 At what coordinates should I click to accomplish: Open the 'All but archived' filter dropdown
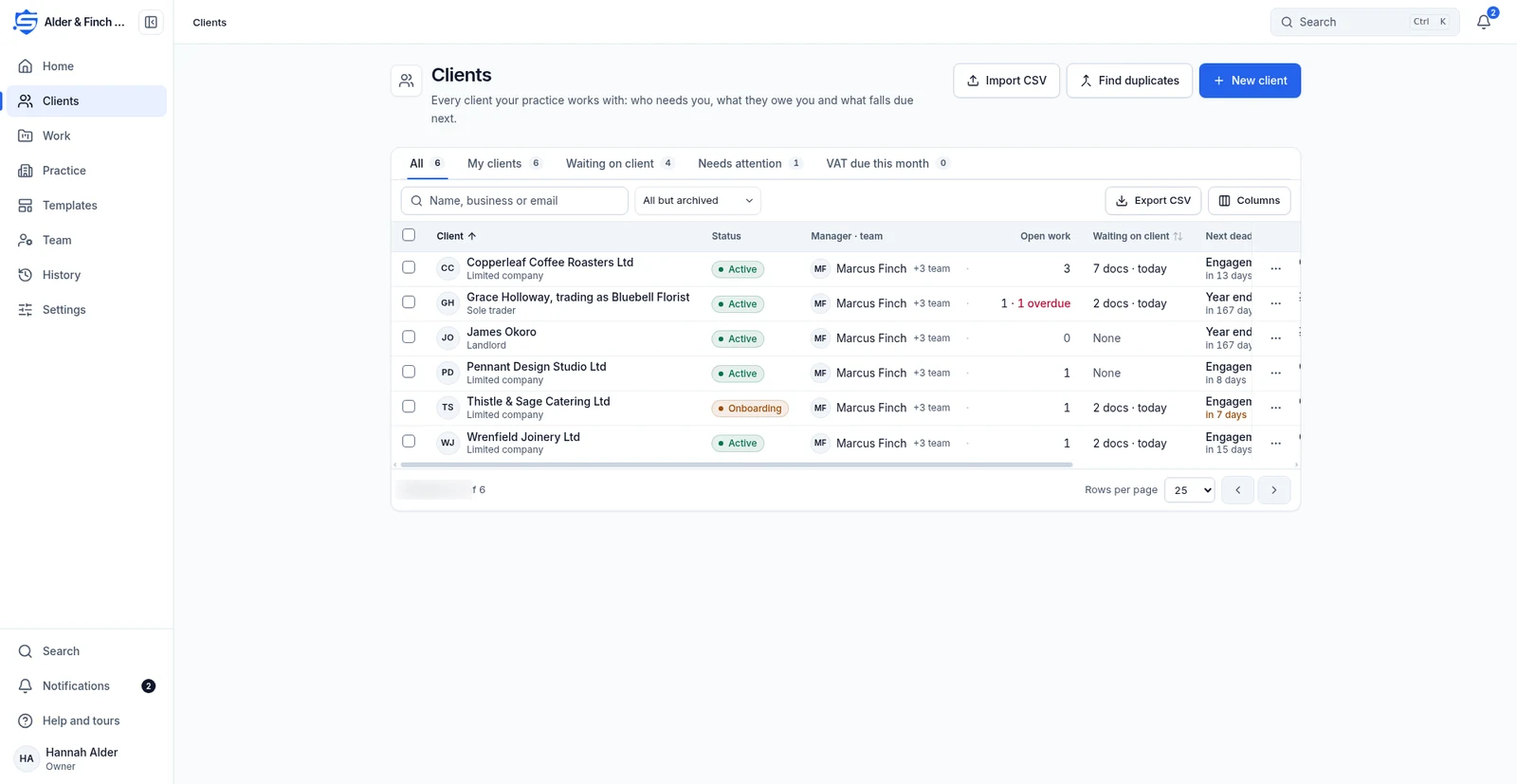tap(698, 201)
